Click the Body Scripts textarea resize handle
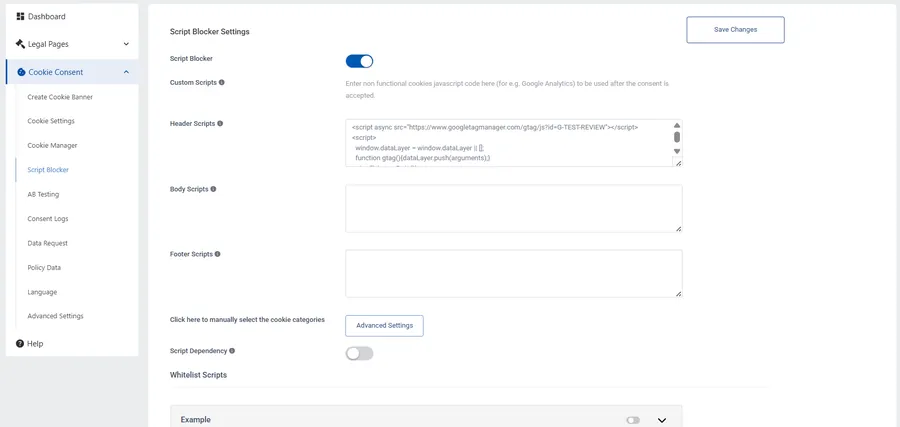Image resolution: width=900 pixels, height=427 pixels. coord(678,228)
